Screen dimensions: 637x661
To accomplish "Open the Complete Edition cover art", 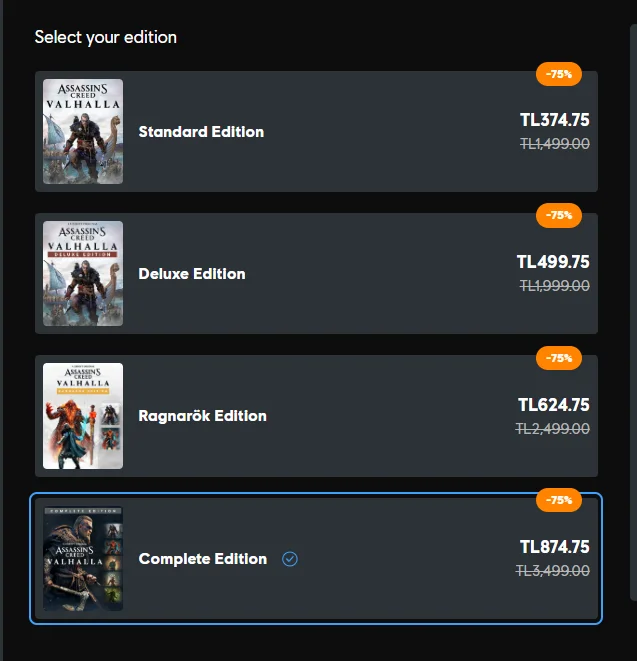I will coord(83,559).
